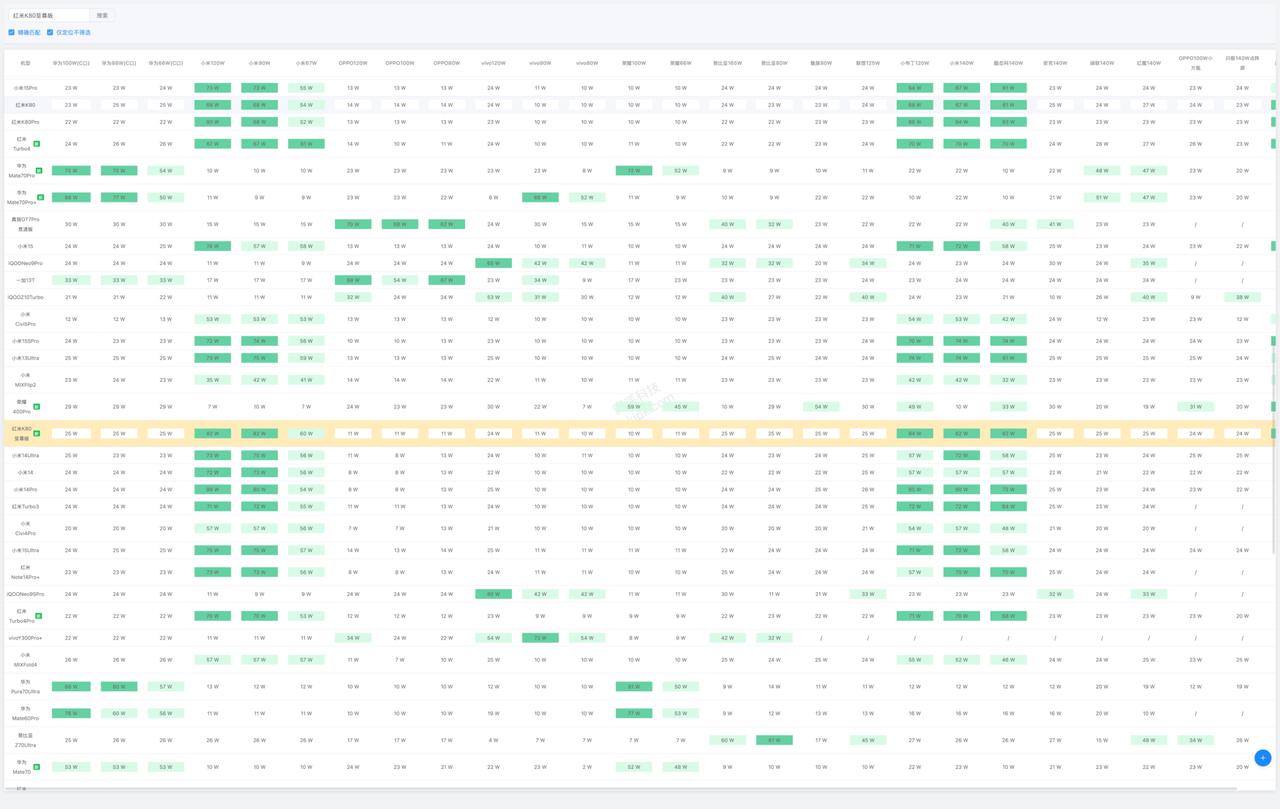Select the 红米Turbo3 row name
Viewport: 1280px width, 809px height.
pos(25,506)
